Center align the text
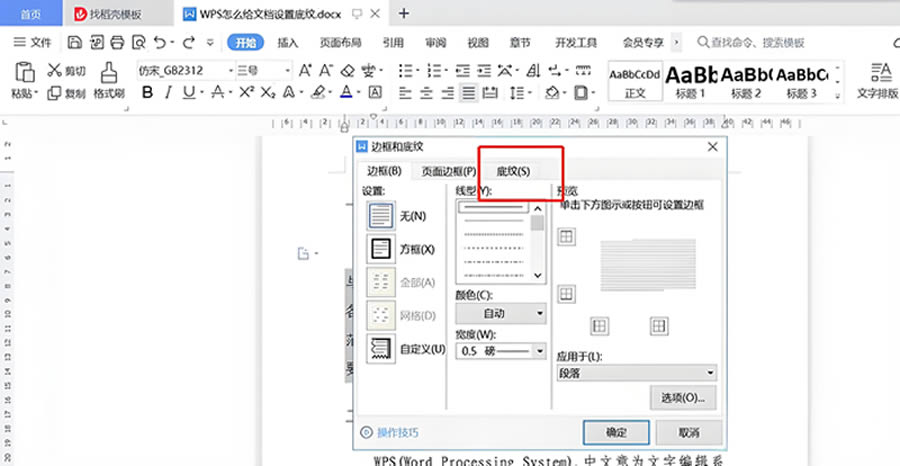 pos(426,92)
